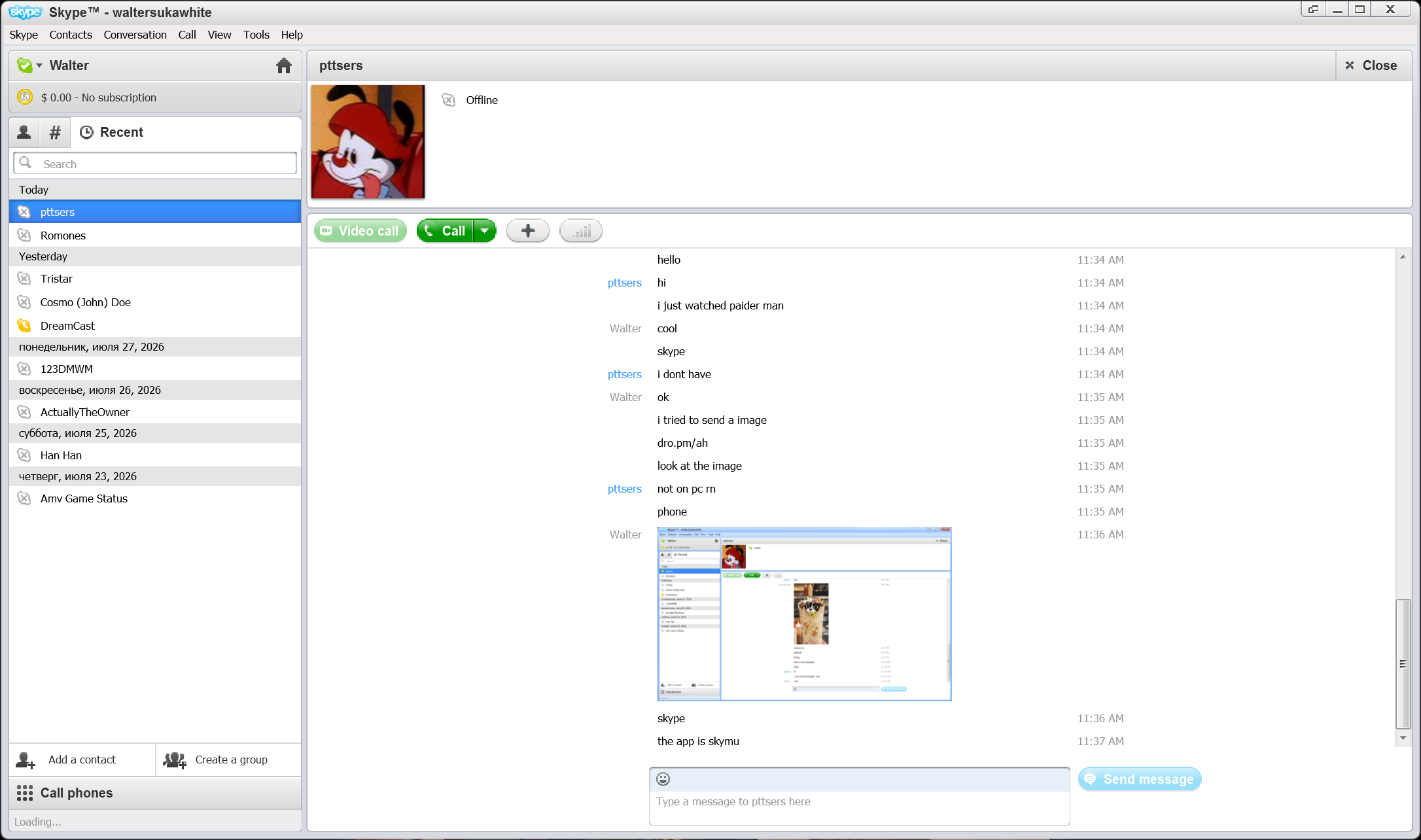Viewport: 1421px width, 840px height.
Task: Click Create a group
Action: coord(229,760)
